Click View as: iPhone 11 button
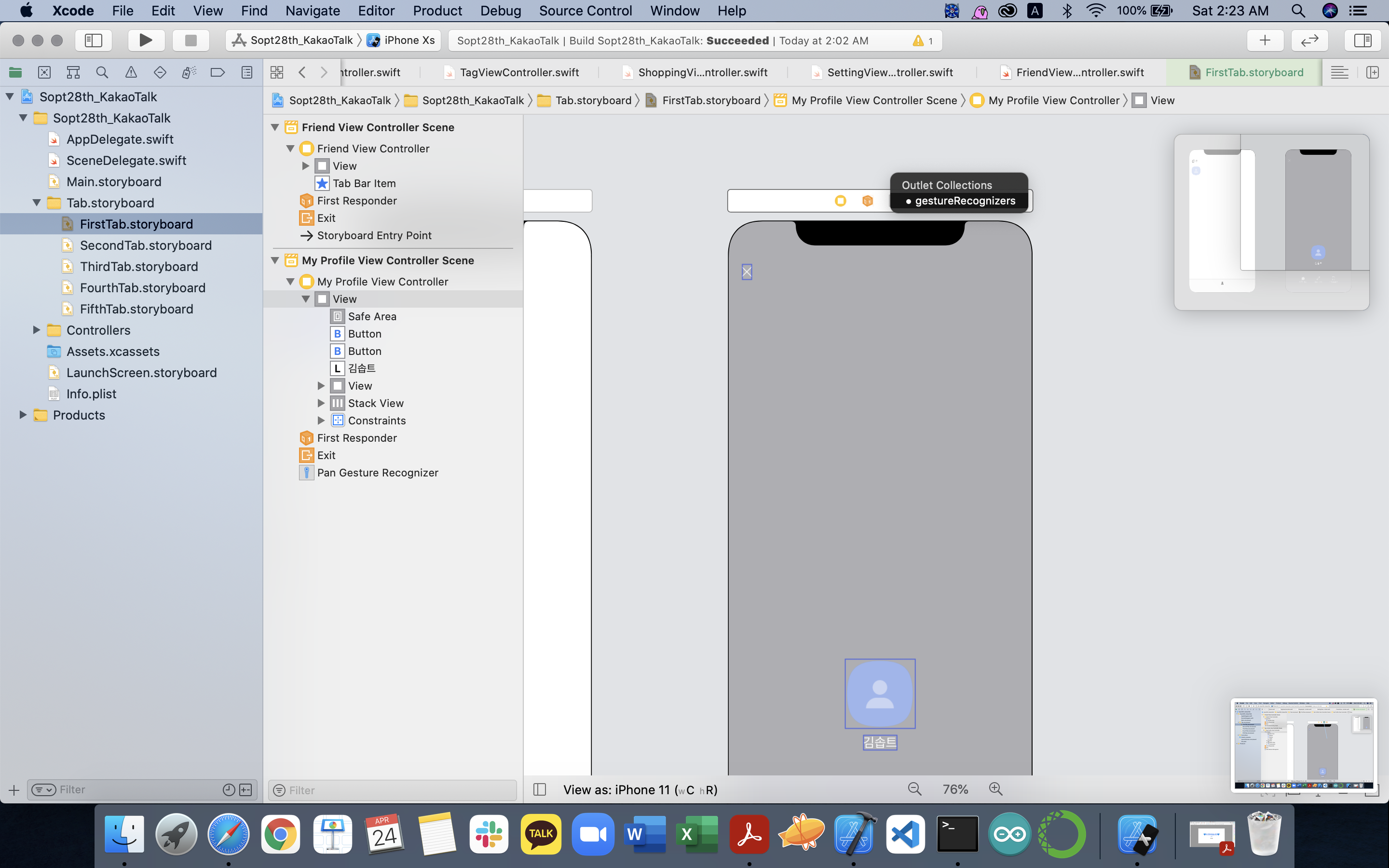Viewport: 1389px width, 868px height. [x=640, y=790]
